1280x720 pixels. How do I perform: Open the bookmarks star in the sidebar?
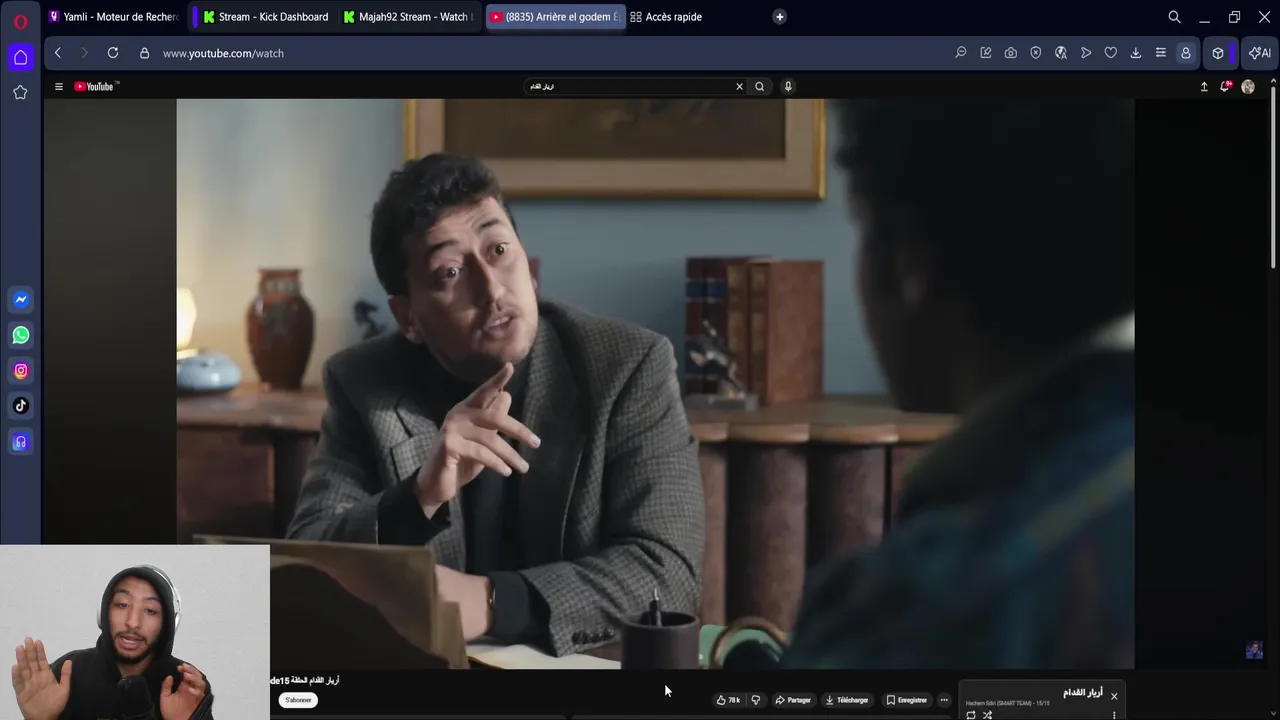pos(20,92)
